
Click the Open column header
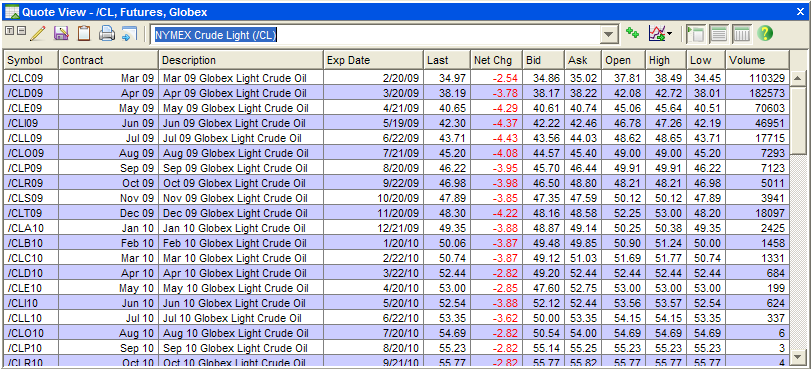point(623,60)
